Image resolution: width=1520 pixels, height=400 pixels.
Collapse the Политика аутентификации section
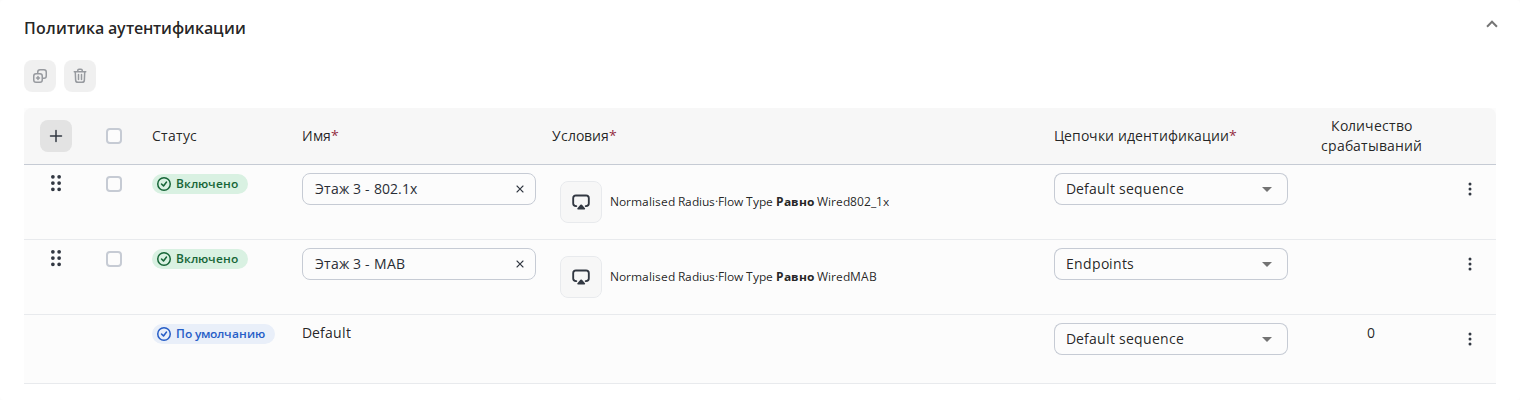1492,23
